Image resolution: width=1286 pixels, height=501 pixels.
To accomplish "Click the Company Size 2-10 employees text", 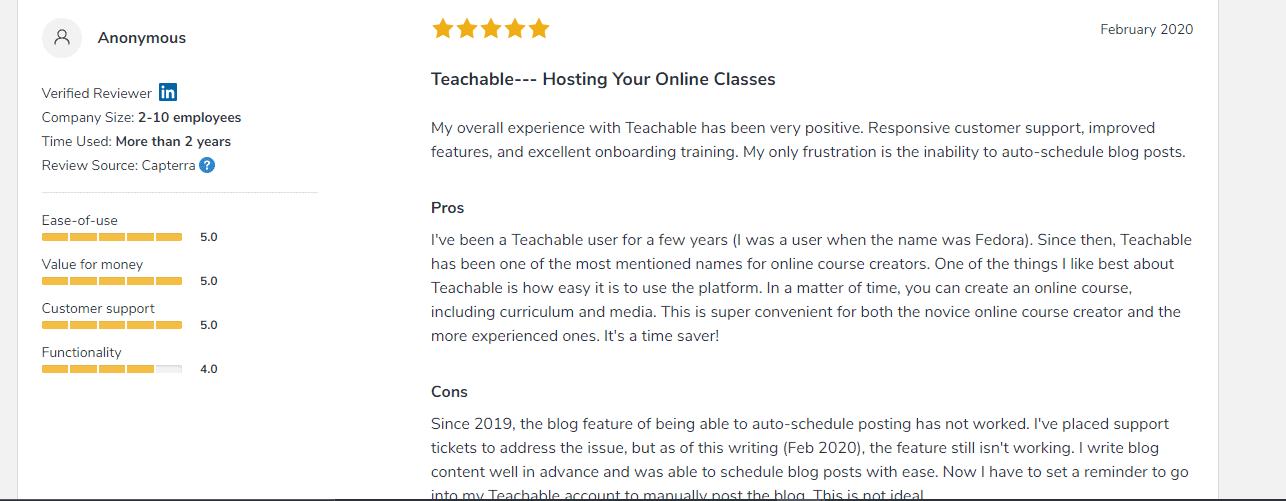I will pos(141,117).
